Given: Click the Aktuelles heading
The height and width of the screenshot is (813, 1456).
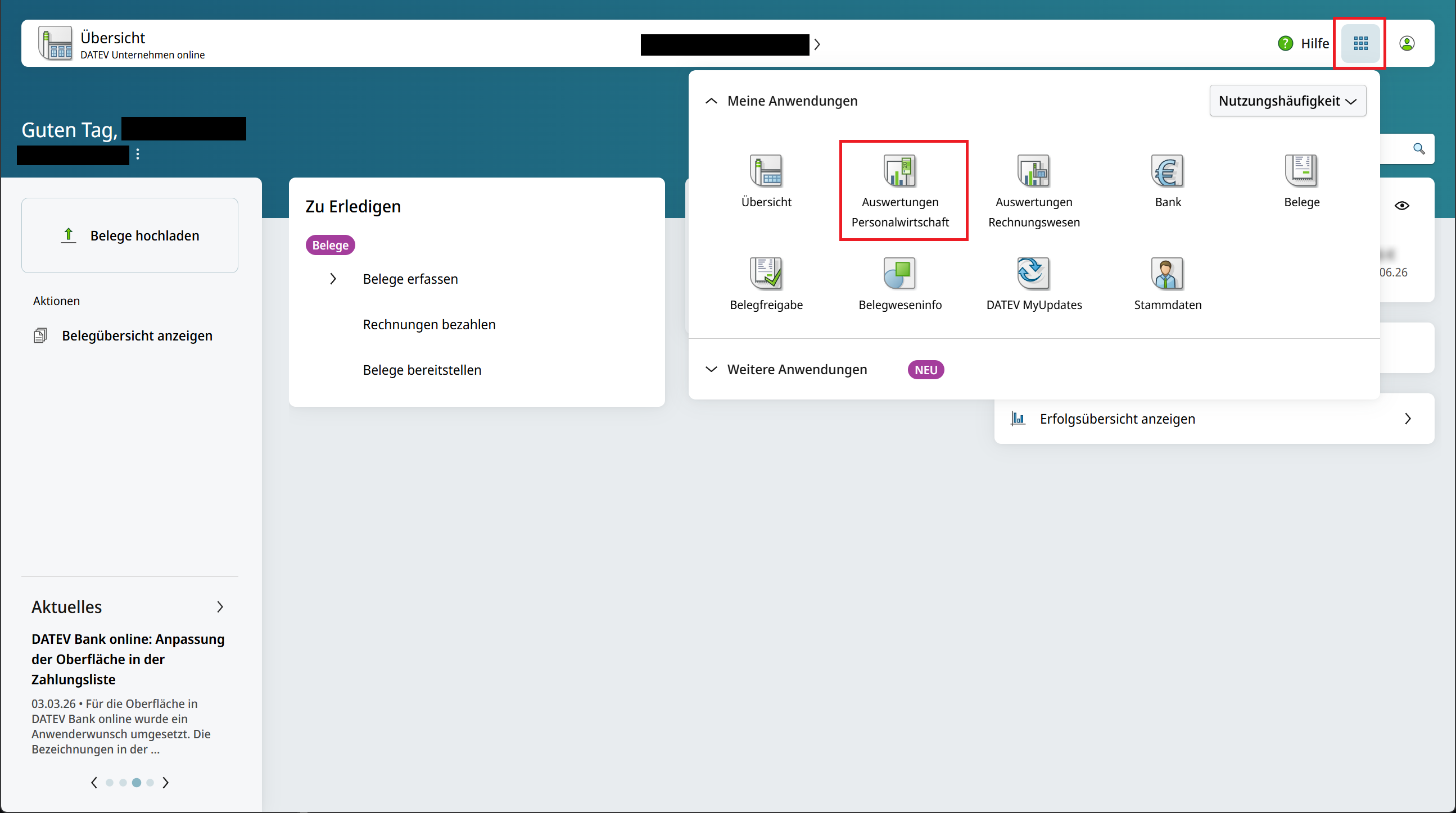Looking at the screenshot, I should [x=67, y=607].
